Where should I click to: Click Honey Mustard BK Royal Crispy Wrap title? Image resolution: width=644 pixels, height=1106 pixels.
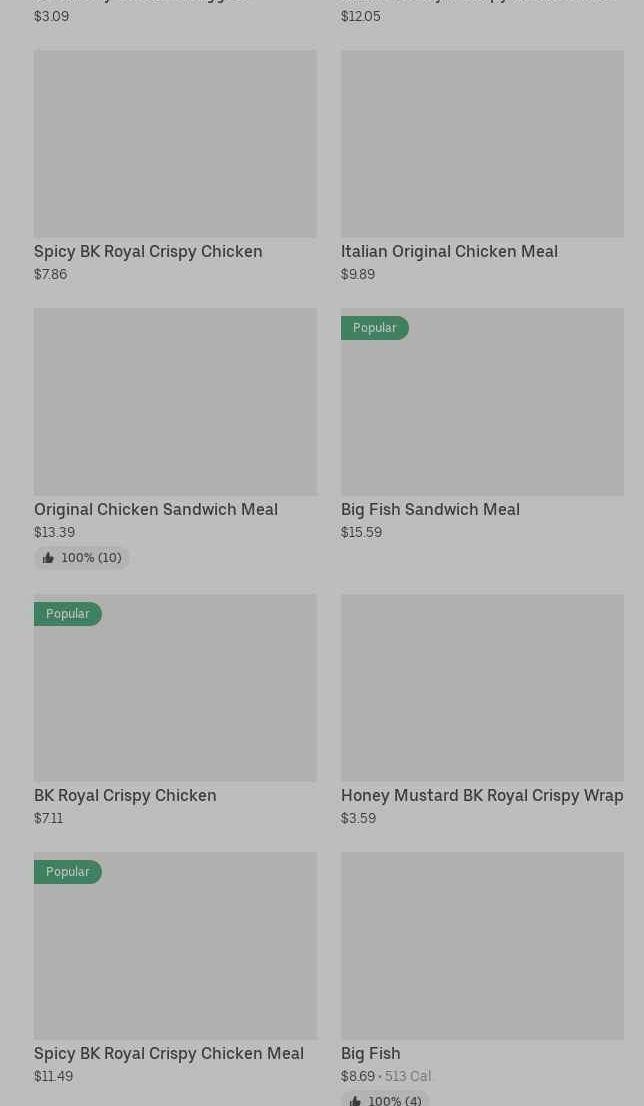(x=482, y=795)
